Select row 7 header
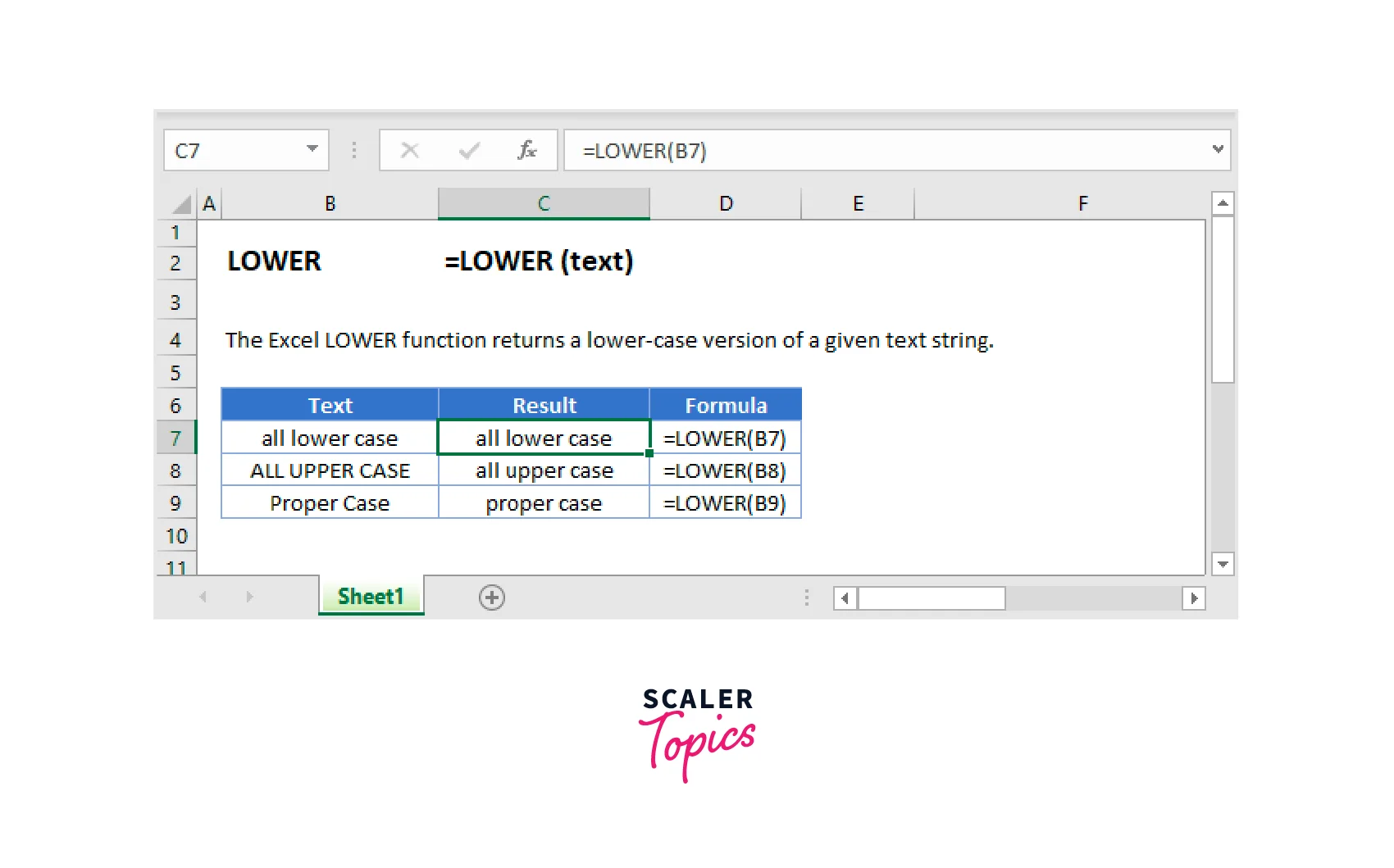The width and height of the screenshot is (1394, 868). (x=175, y=439)
